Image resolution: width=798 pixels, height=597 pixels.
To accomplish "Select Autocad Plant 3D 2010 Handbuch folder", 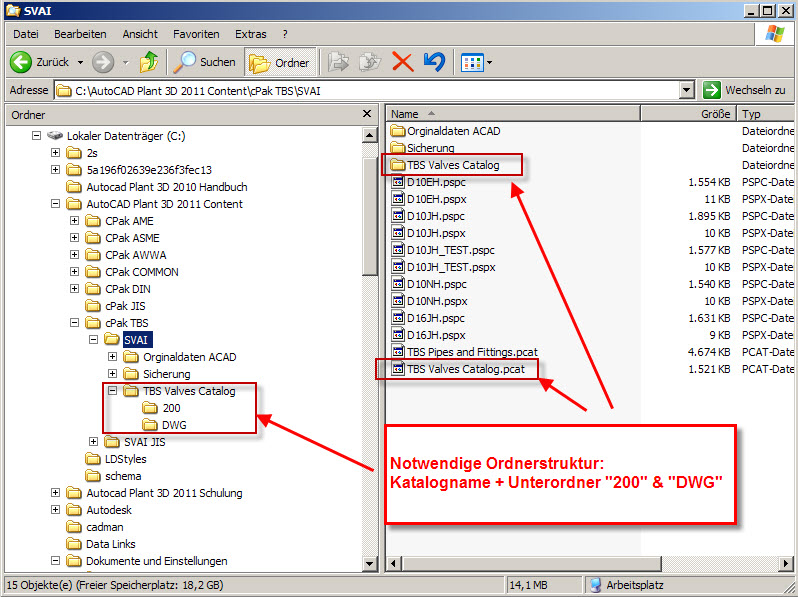I will click(x=157, y=187).
